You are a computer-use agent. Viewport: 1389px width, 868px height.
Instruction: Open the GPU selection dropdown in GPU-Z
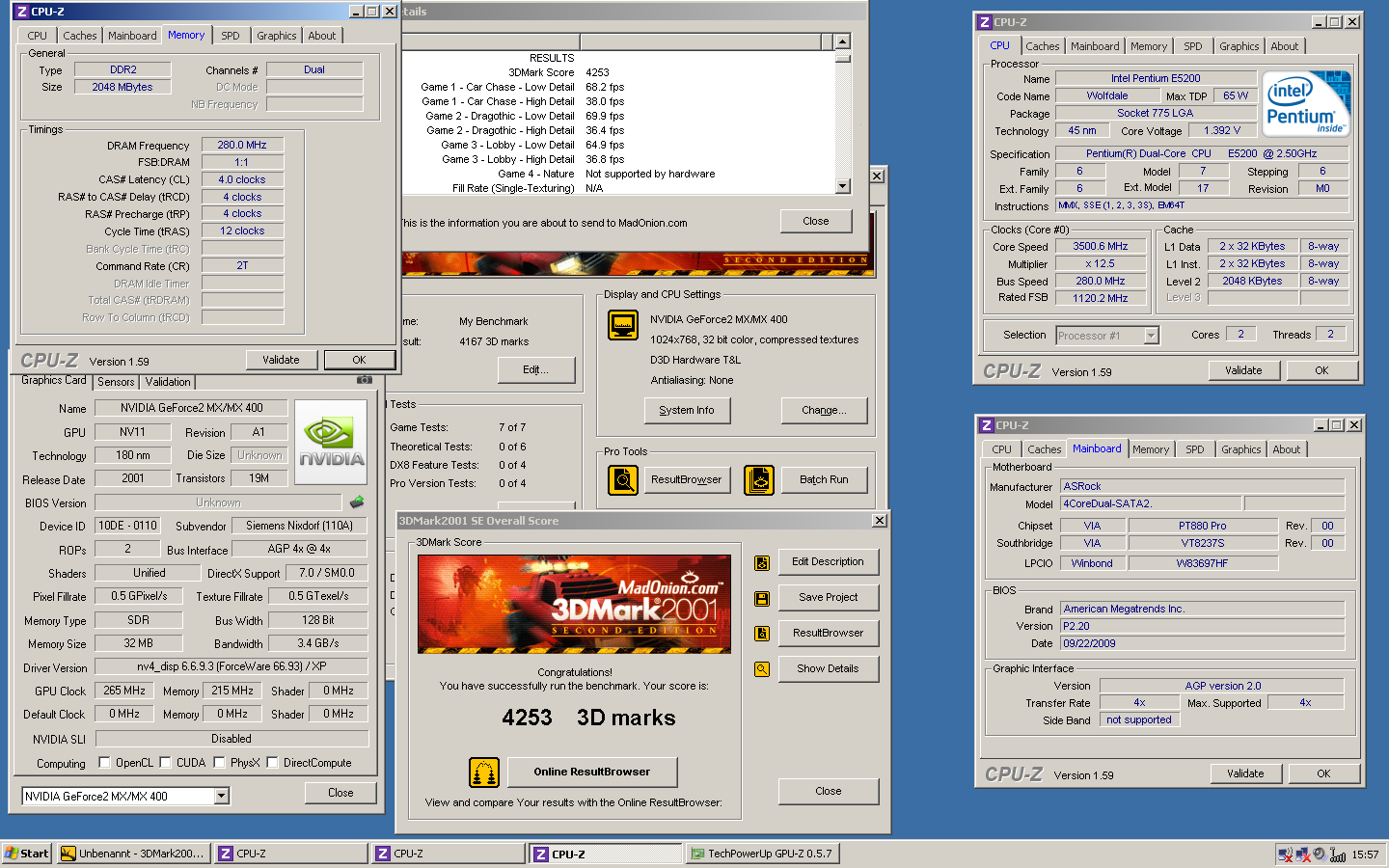pyautogui.click(x=221, y=796)
